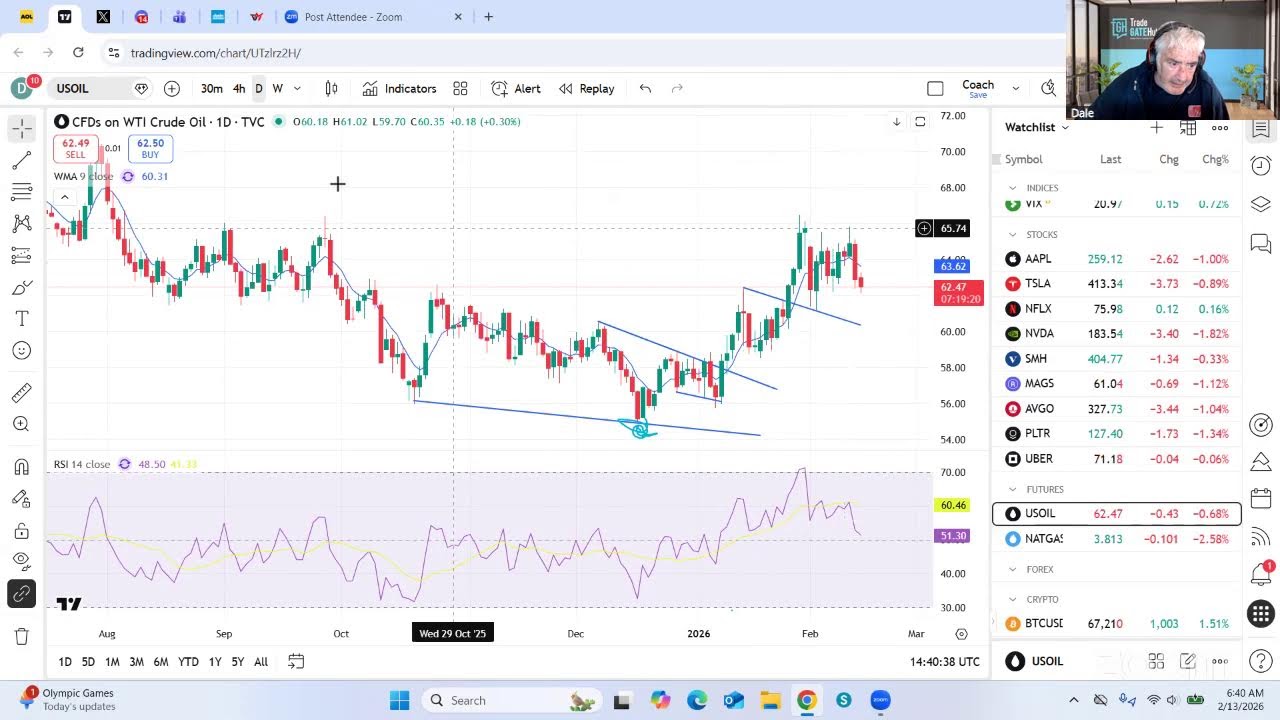
Task: Select the zoom in tool
Action: coord(21,424)
